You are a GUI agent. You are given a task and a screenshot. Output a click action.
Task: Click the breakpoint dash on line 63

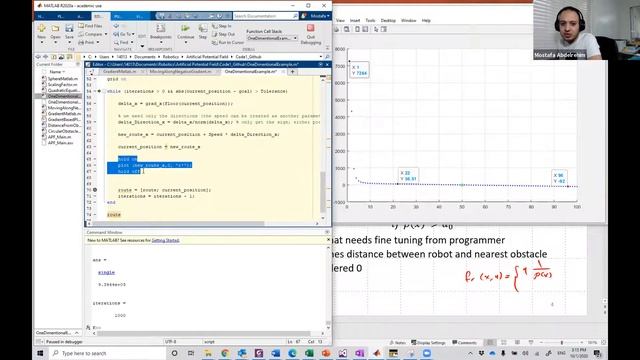[95, 147]
